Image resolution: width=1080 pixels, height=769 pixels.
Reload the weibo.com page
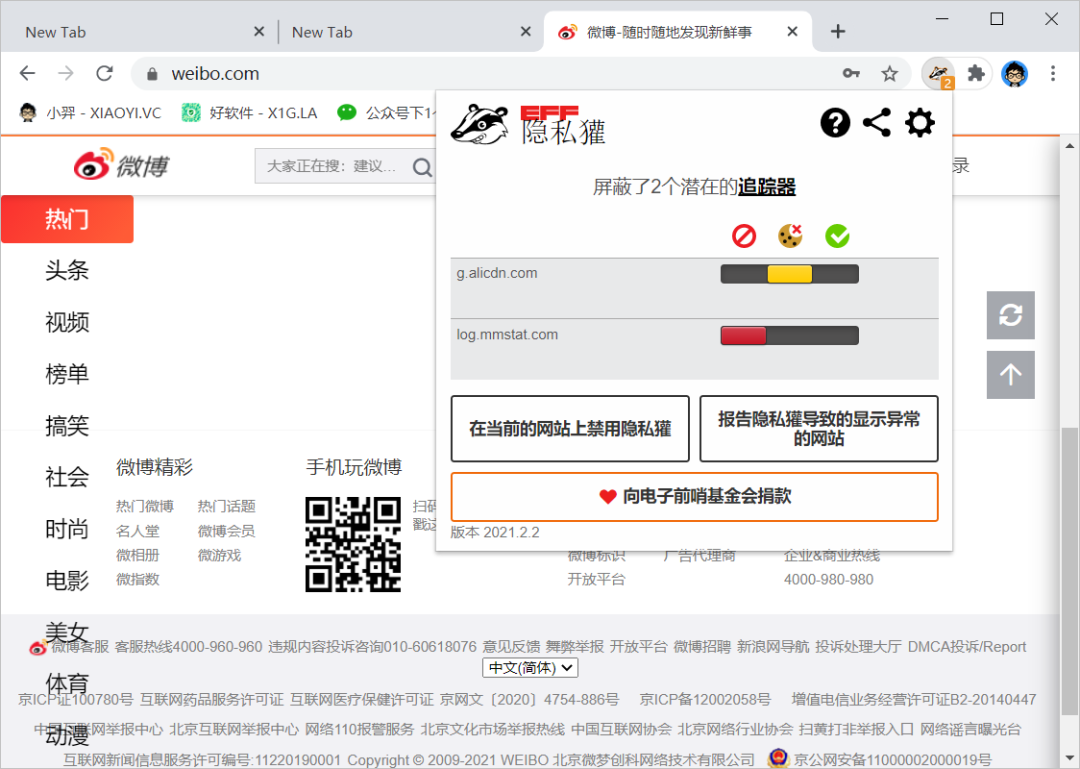click(105, 73)
